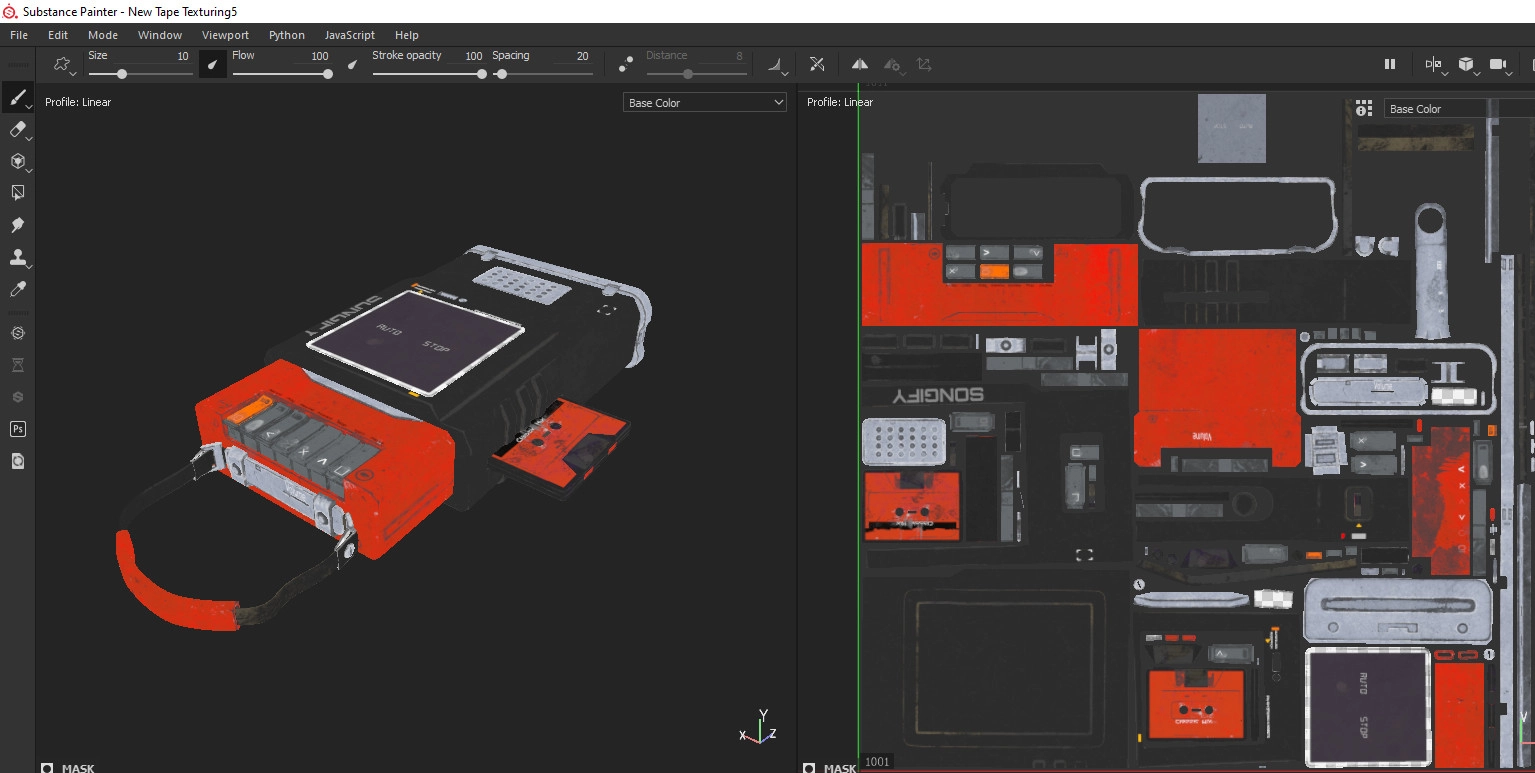Click the MASK label below 3D viewport
Viewport: 1535px width, 773px height.
coord(78,767)
